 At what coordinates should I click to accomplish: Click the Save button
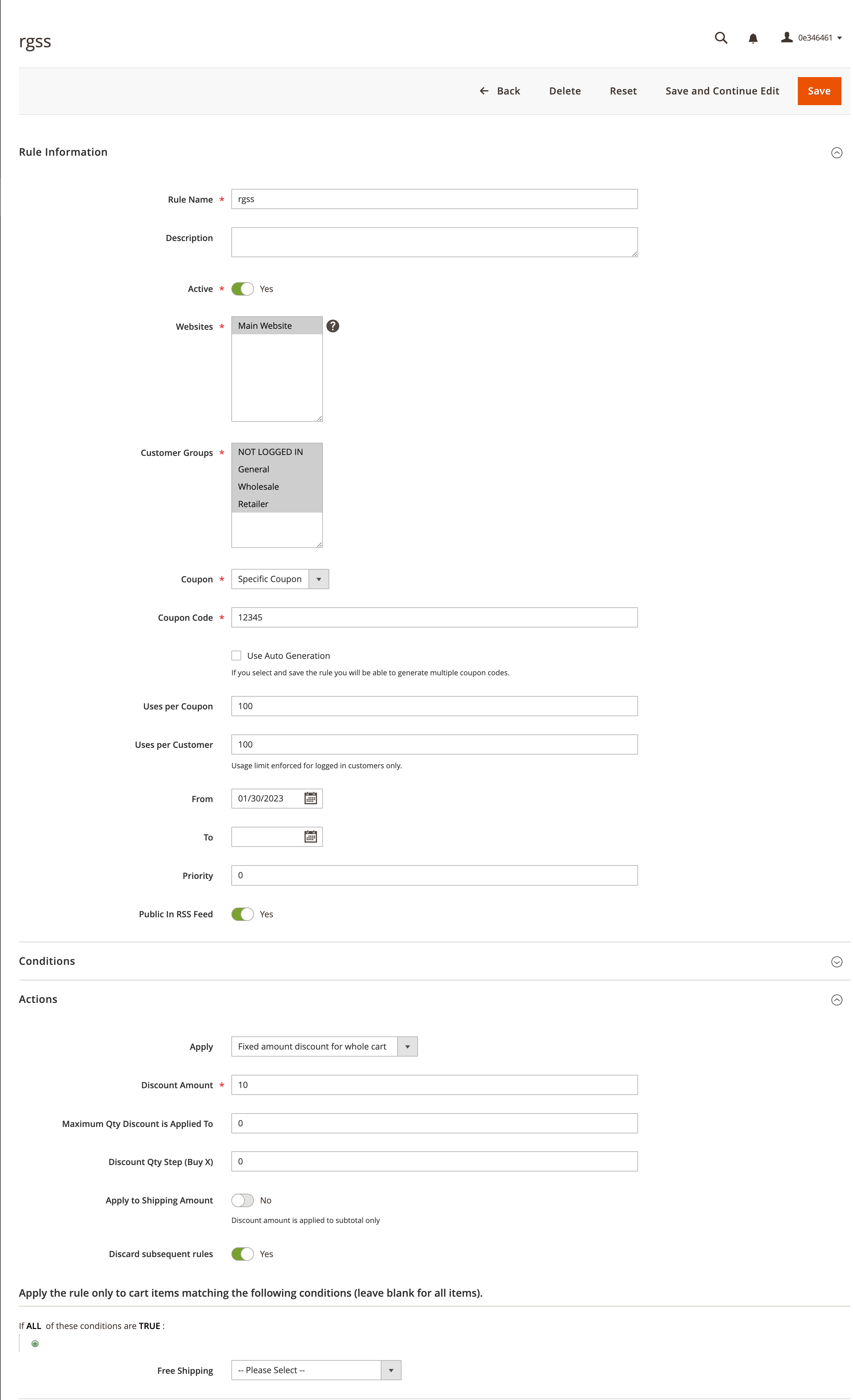[819, 91]
